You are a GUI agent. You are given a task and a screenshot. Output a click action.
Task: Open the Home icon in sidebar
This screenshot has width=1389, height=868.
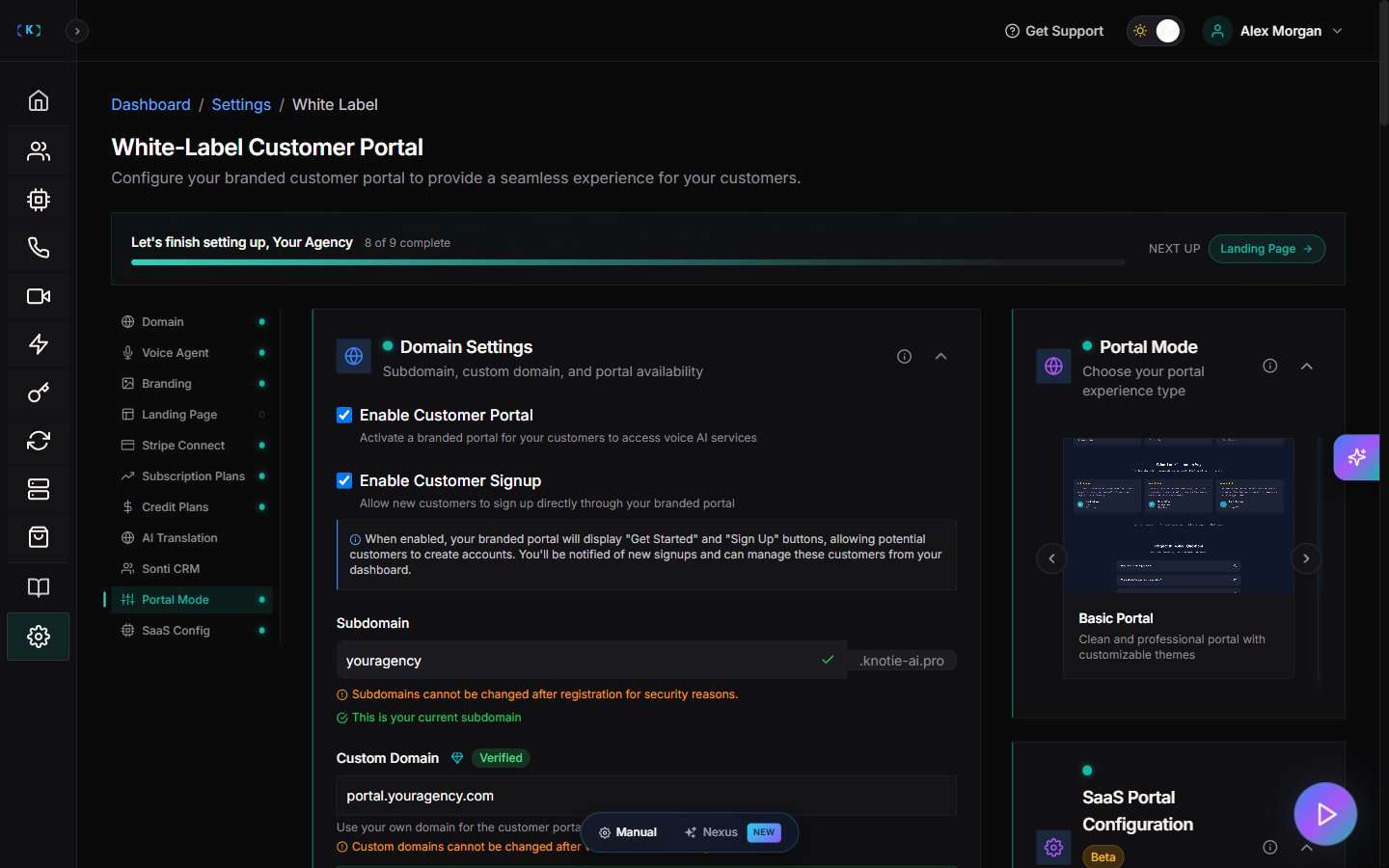pyautogui.click(x=39, y=100)
